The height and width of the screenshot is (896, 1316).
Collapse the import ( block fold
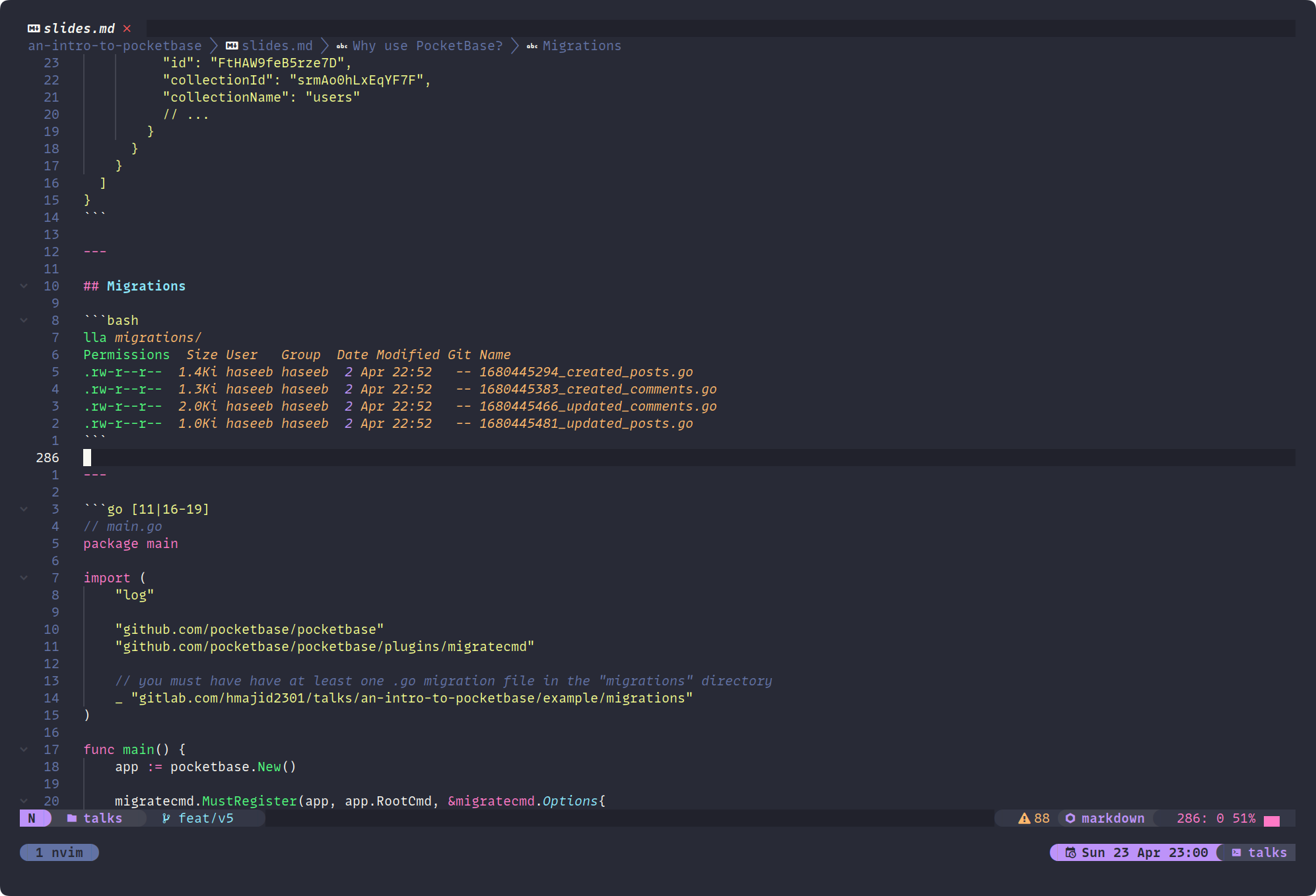[24, 578]
